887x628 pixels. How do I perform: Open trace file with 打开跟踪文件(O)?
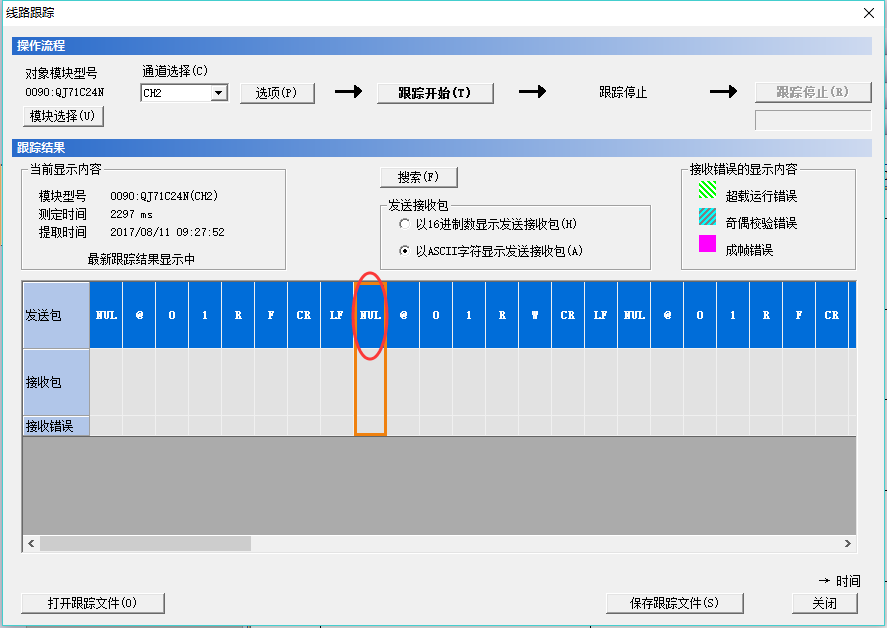(92, 603)
